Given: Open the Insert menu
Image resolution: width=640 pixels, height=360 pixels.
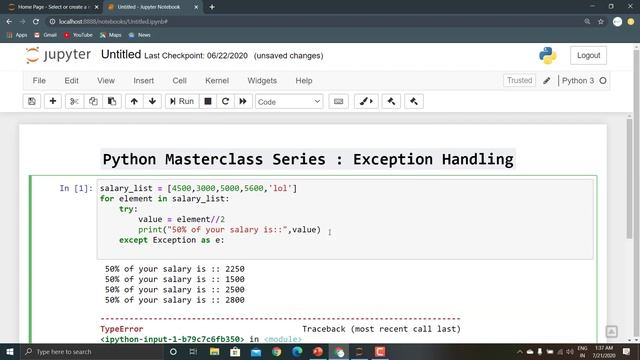Looking at the screenshot, I should [x=144, y=81].
